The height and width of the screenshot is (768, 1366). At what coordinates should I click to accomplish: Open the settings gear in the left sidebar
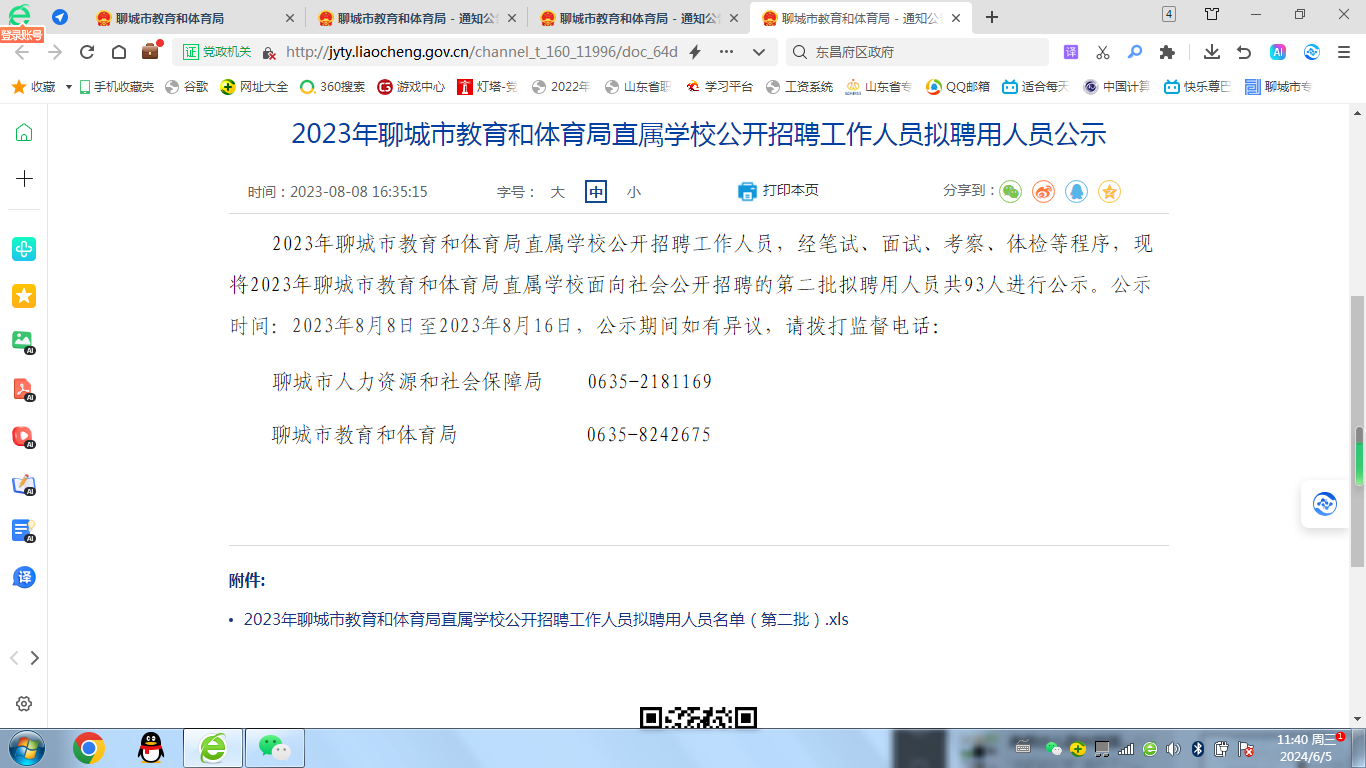24,702
